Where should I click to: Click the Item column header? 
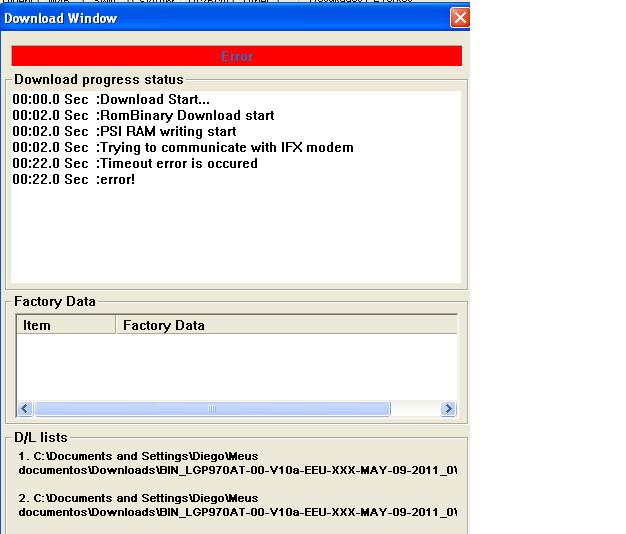(66, 325)
